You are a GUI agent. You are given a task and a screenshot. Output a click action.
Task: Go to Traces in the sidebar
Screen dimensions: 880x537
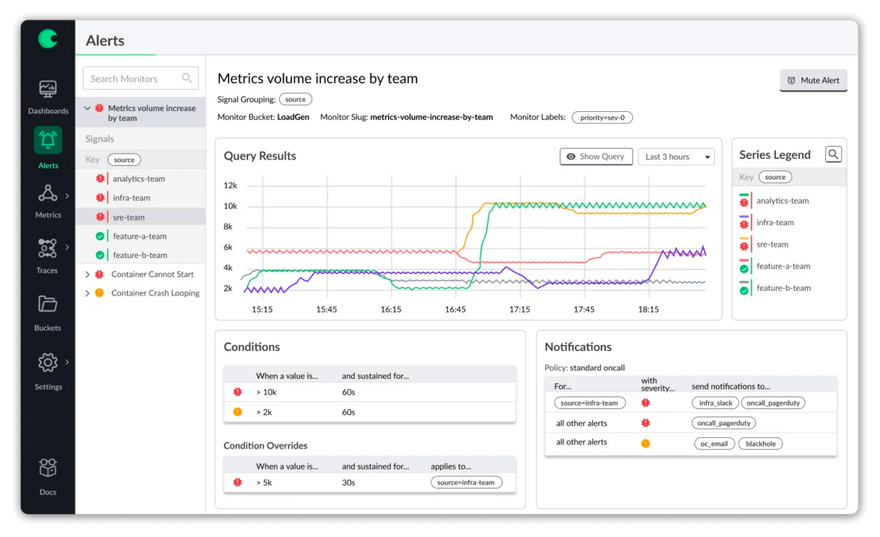(47, 248)
